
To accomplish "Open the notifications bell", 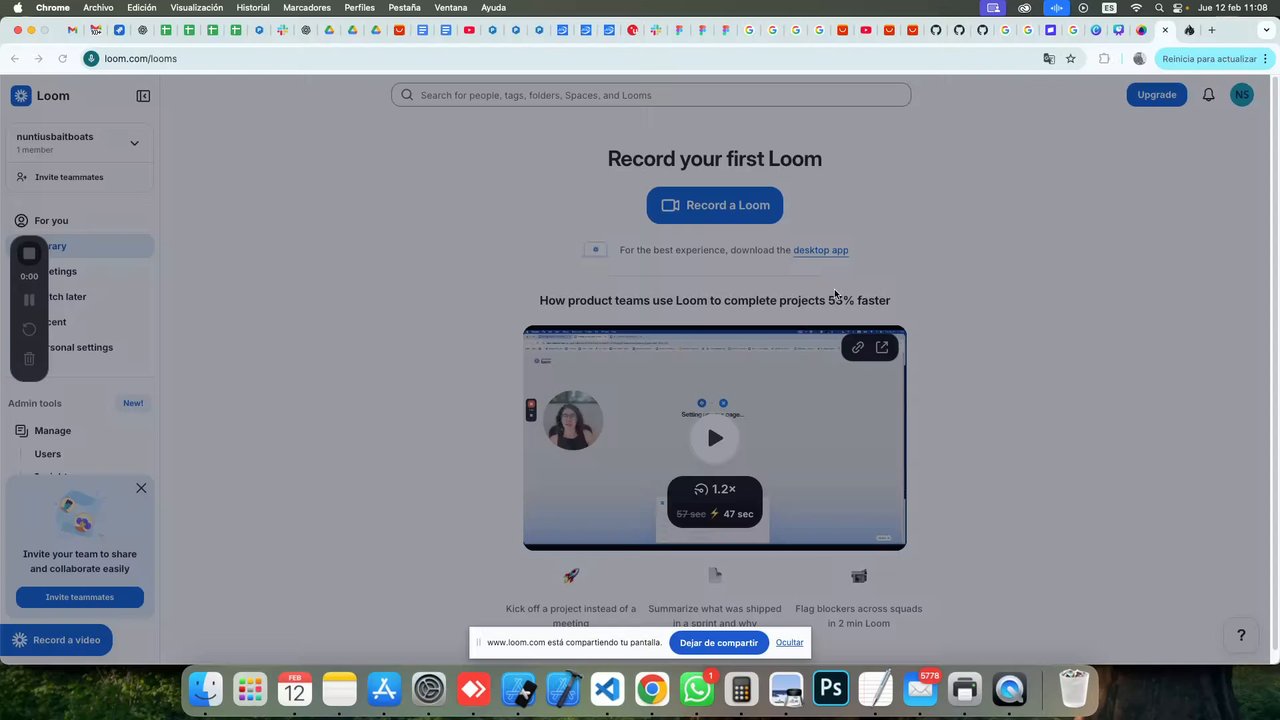I will click(x=1208, y=95).
